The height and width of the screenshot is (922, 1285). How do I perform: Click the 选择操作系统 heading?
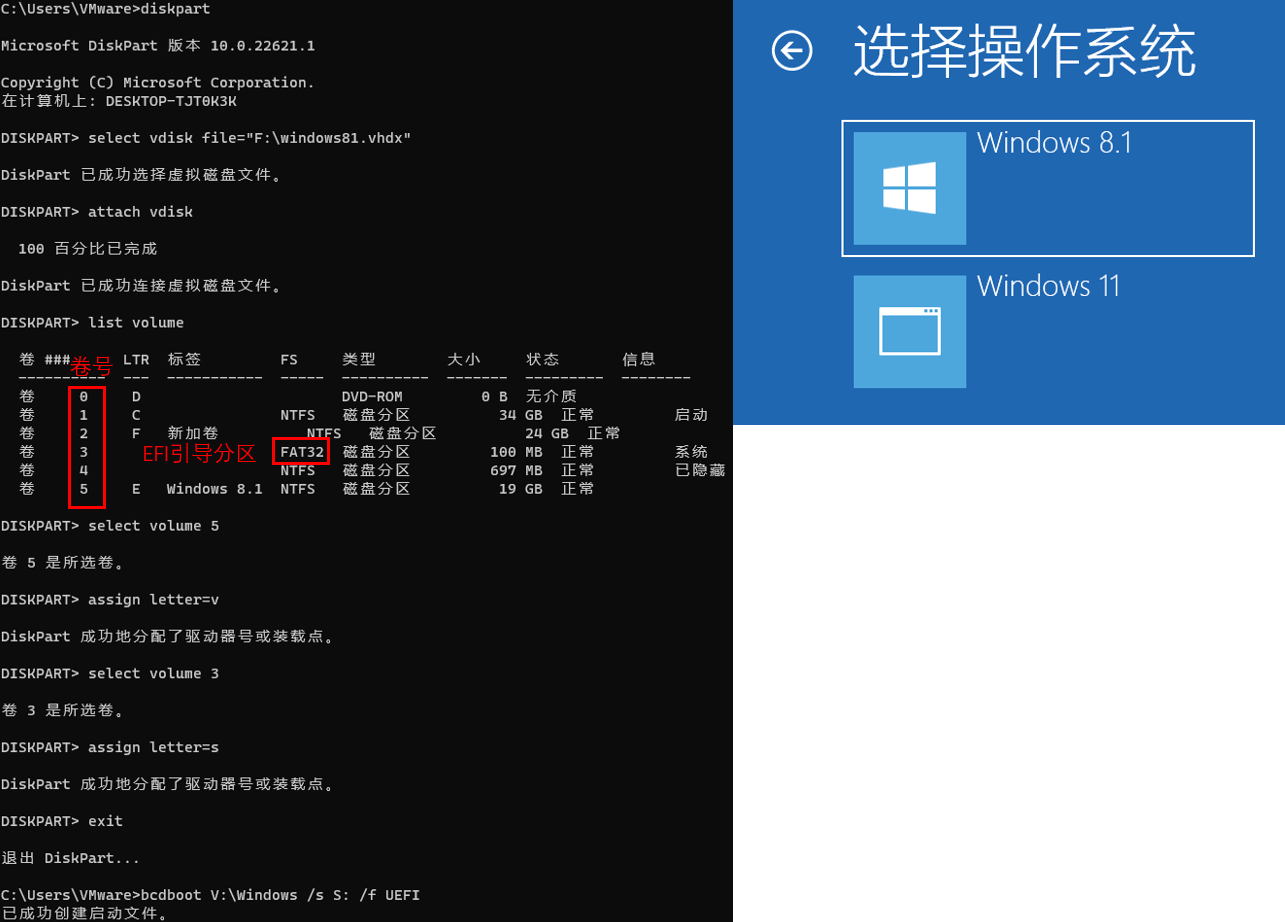point(1025,52)
